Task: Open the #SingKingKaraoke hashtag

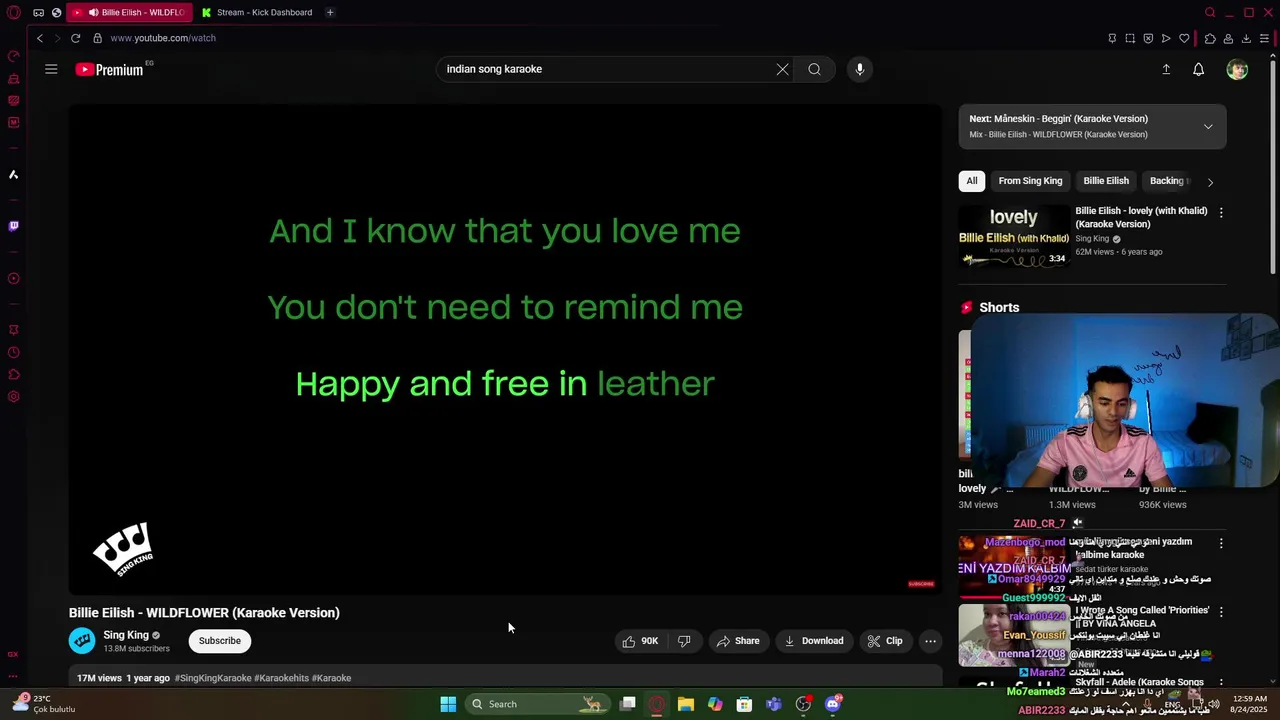Action: 213,678
